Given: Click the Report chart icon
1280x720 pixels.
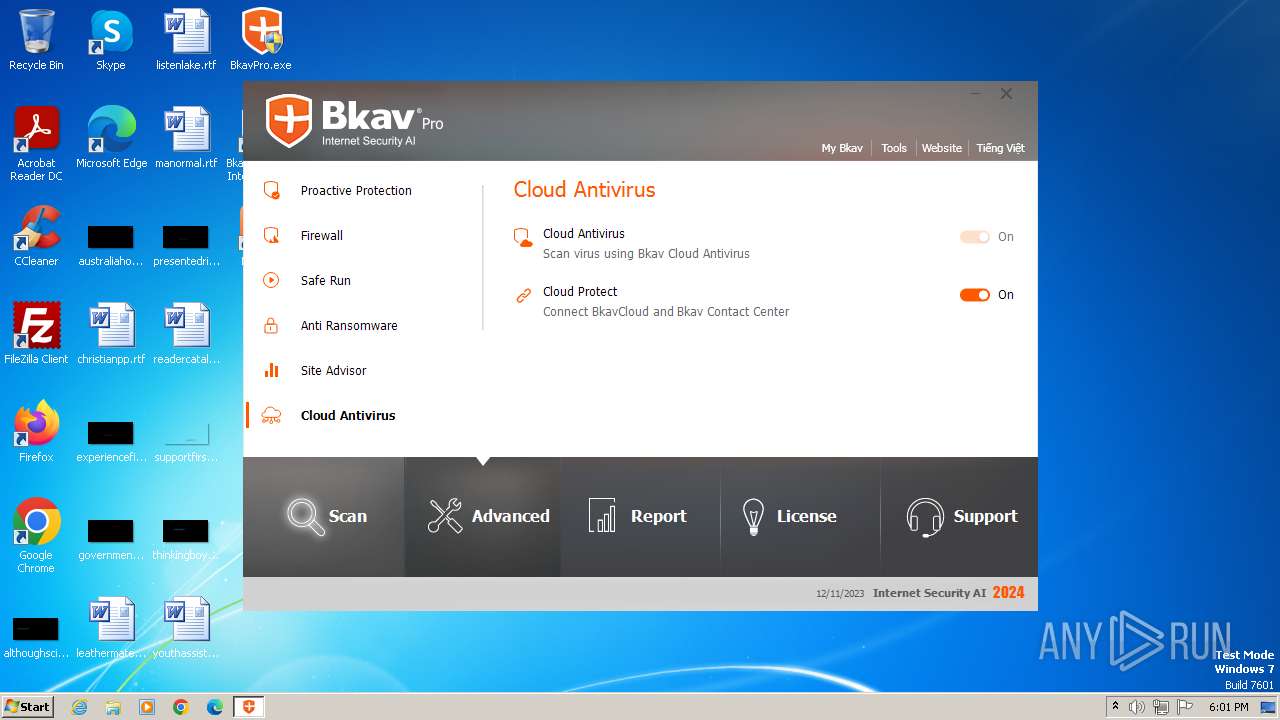Looking at the screenshot, I should coord(602,516).
